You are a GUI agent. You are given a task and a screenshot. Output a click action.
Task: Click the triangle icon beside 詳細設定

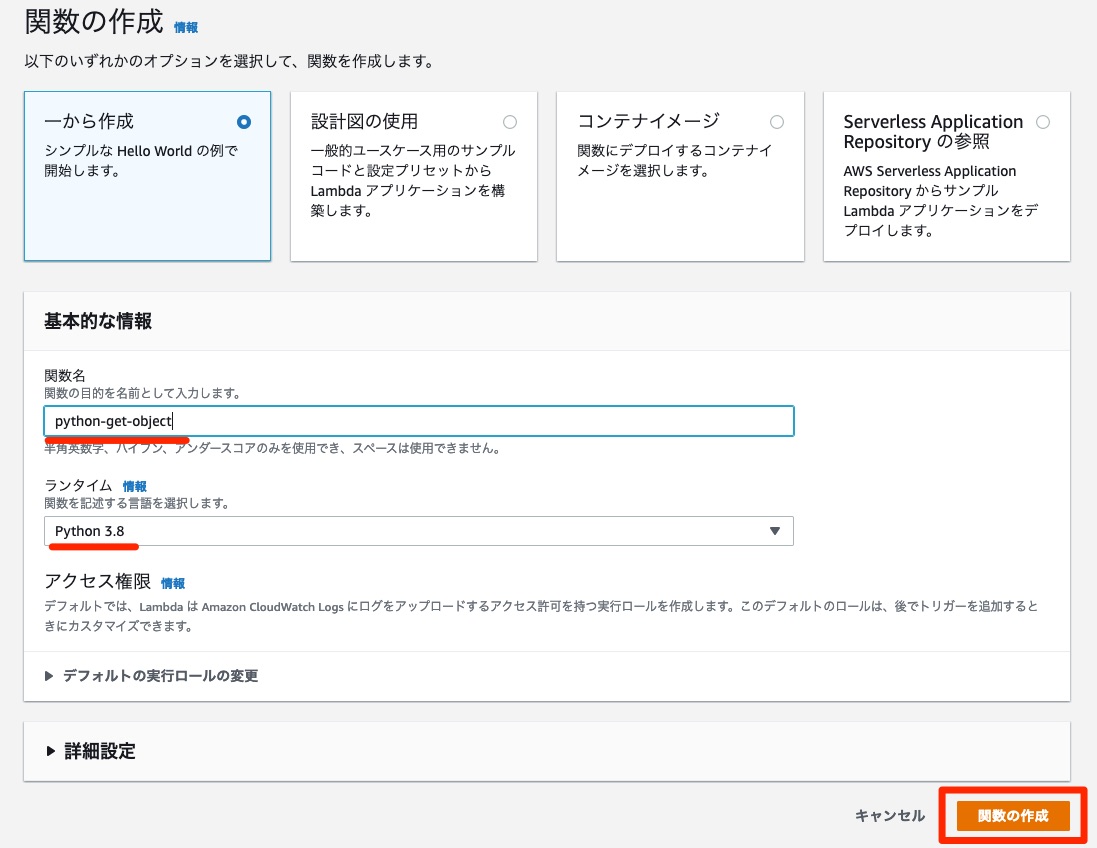click(51, 751)
